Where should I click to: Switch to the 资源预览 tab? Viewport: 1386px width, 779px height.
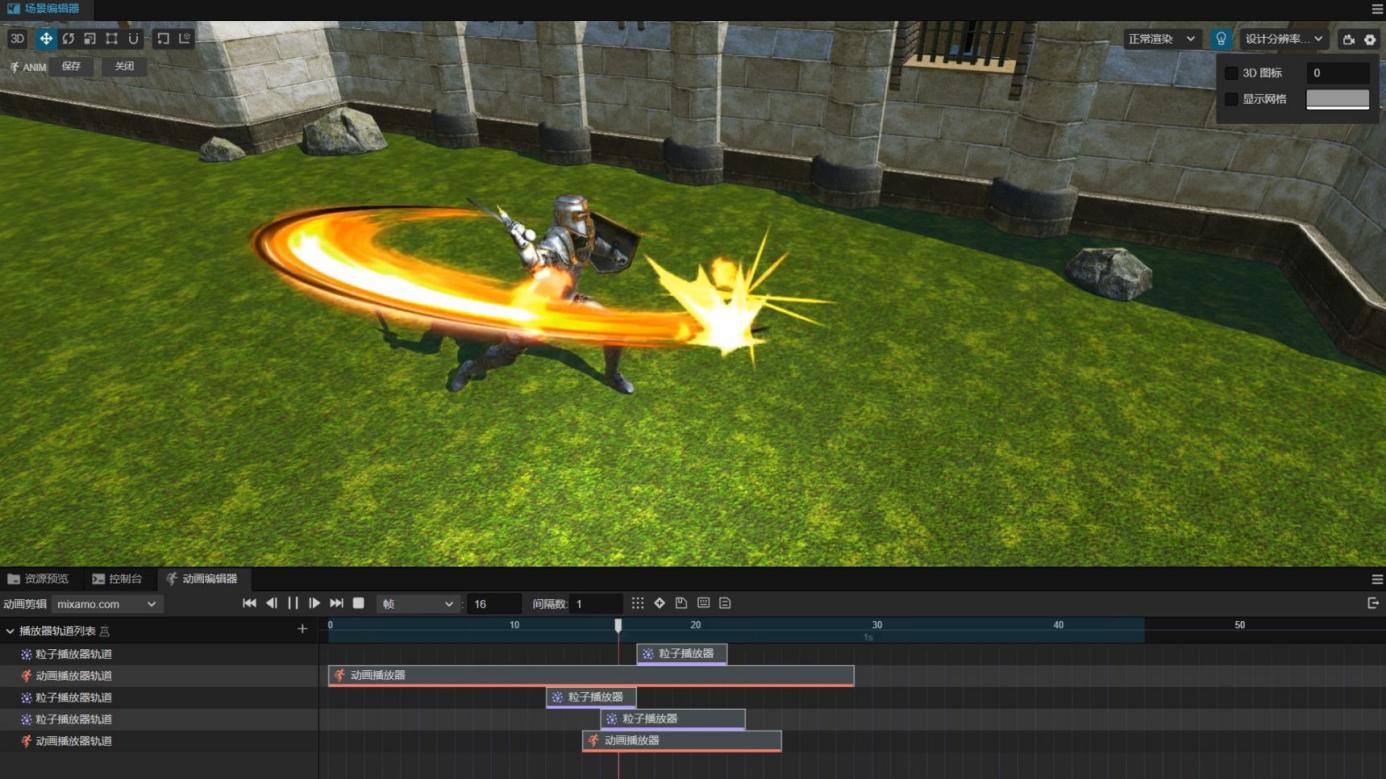pyautogui.click(x=38, y=579)
